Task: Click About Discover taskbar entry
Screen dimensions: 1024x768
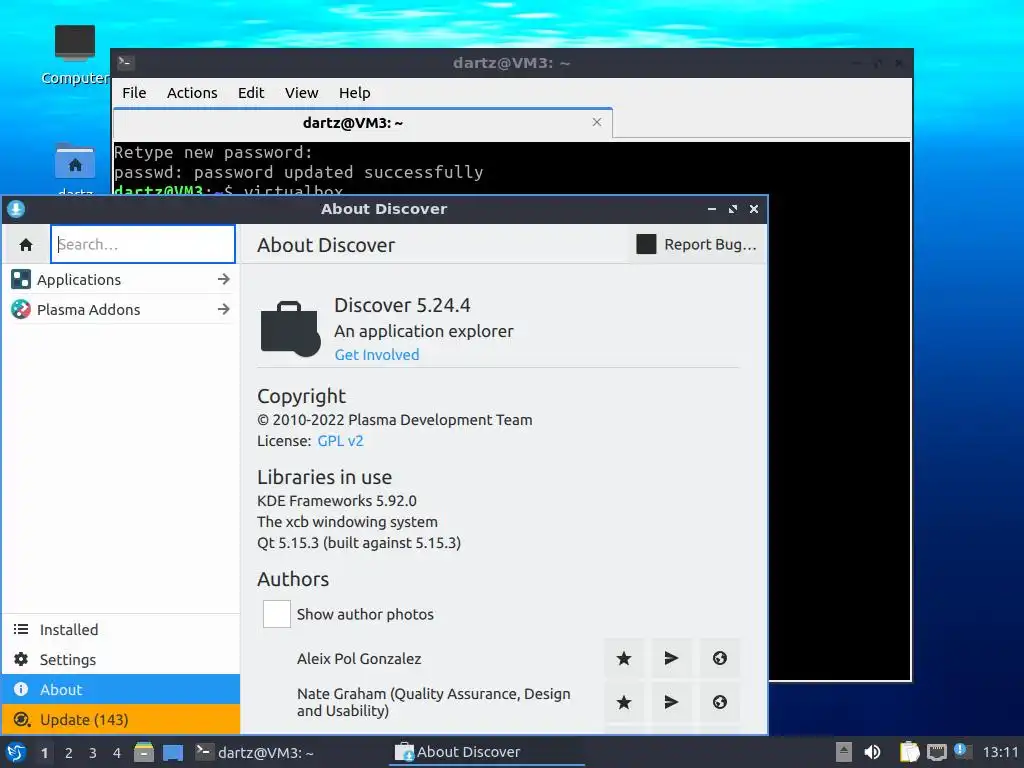Action: 487,752
